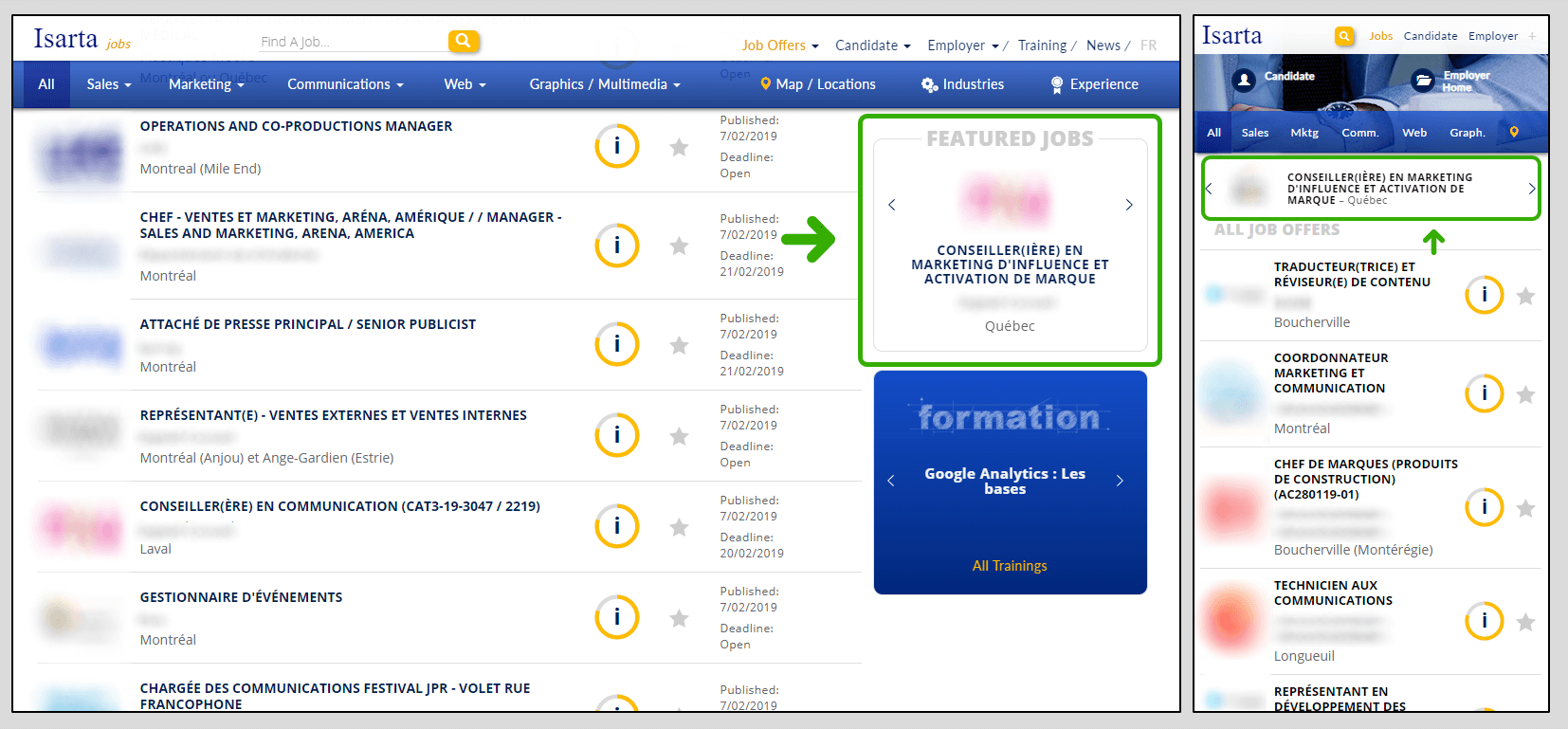Open the News menu item

pyautogui.click(x=1103, y=46)
